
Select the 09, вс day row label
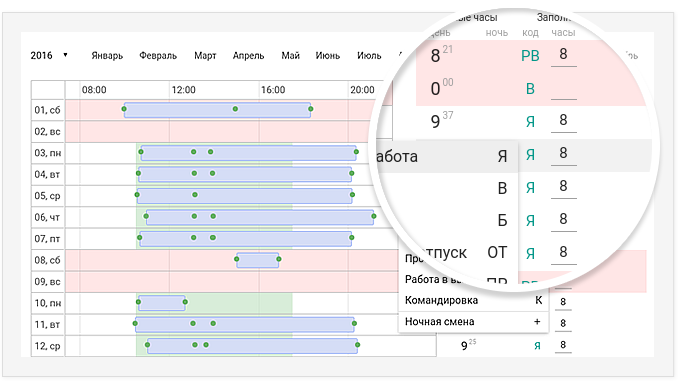click(x=48, y=282)
